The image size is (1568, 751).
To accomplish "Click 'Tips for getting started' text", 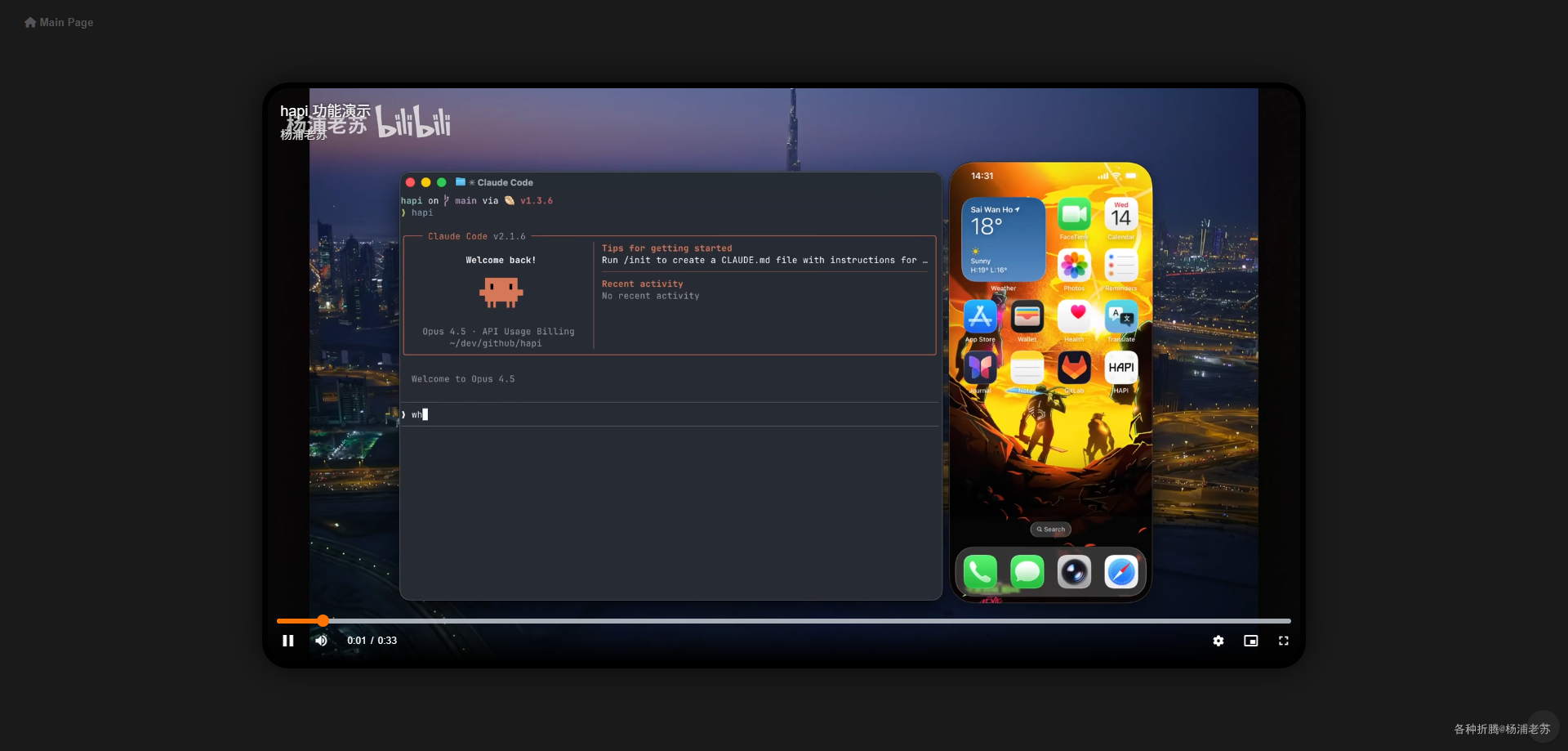I will (x=667, y=248).
